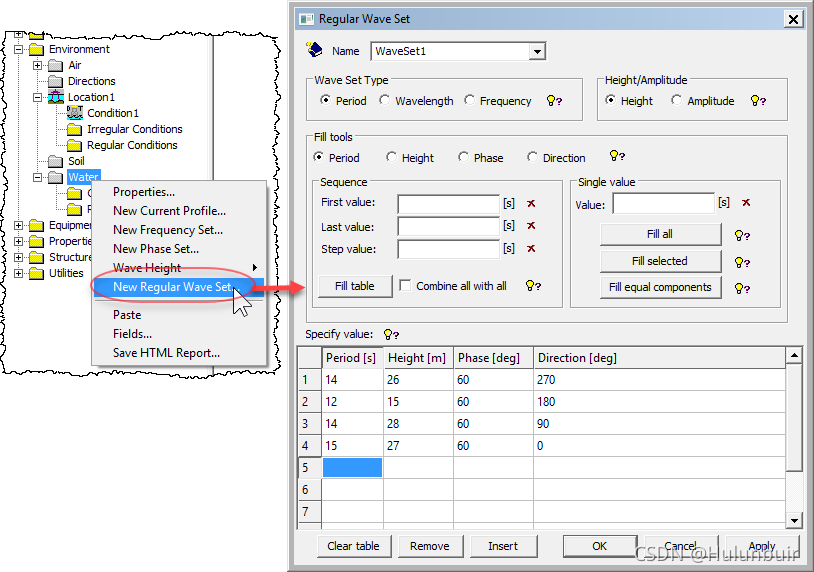
Task: Click the table scrollbar up arrow
Action: pos(794,356)
